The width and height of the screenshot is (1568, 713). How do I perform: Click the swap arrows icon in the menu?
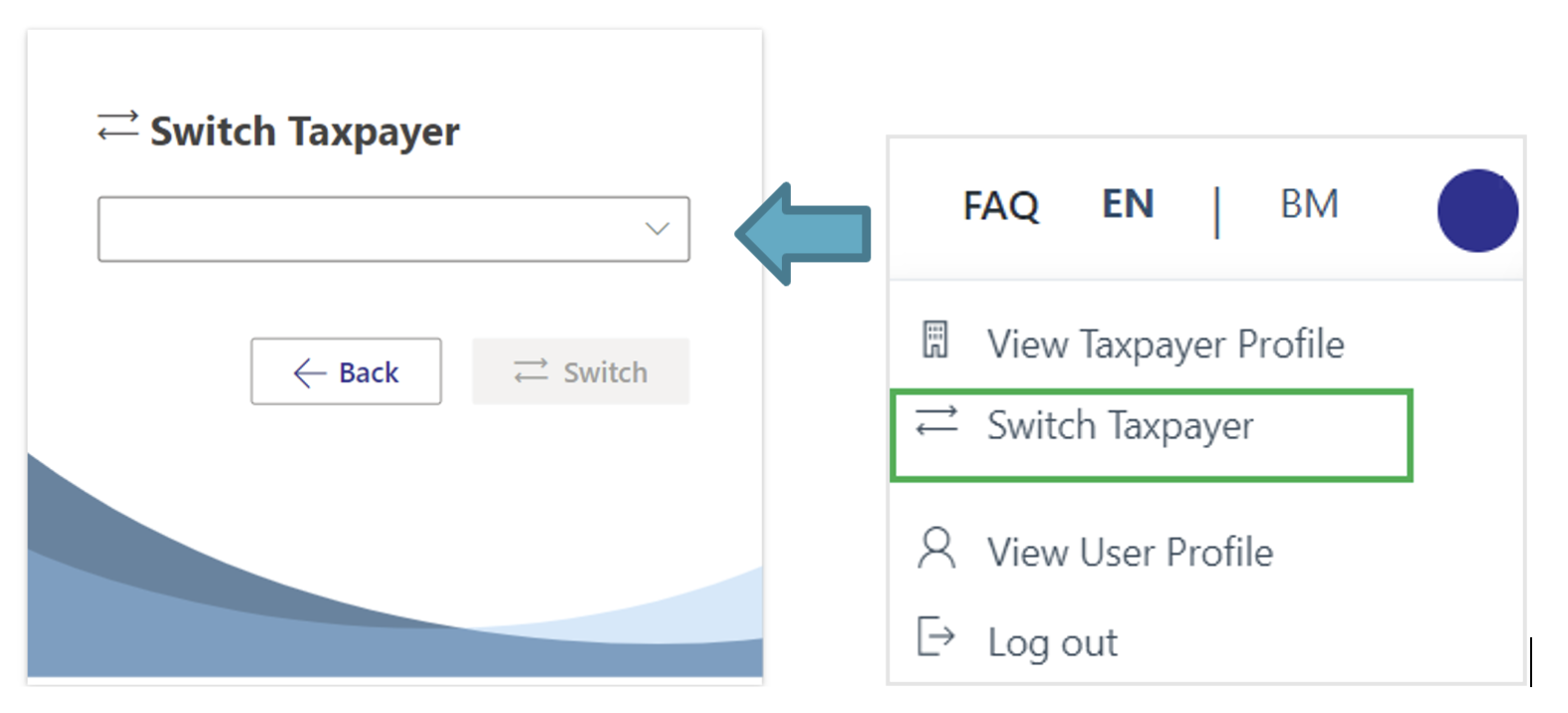(935, 422)
